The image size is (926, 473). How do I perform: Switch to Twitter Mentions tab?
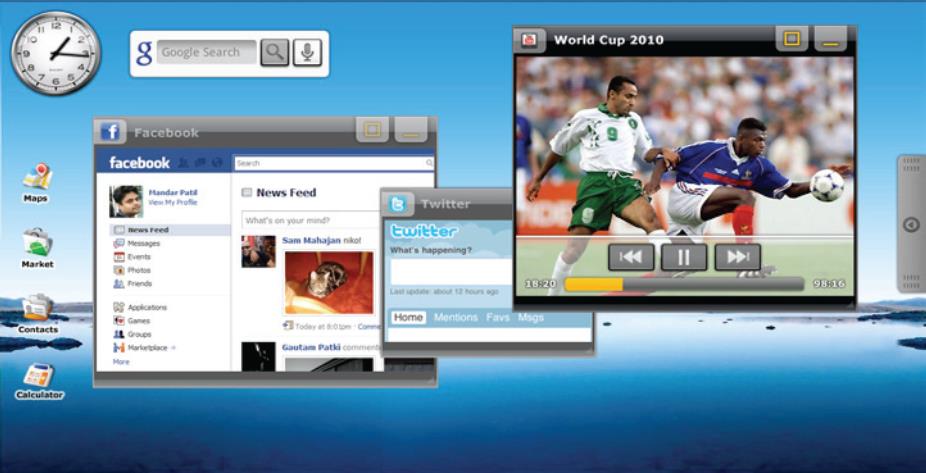456,317
